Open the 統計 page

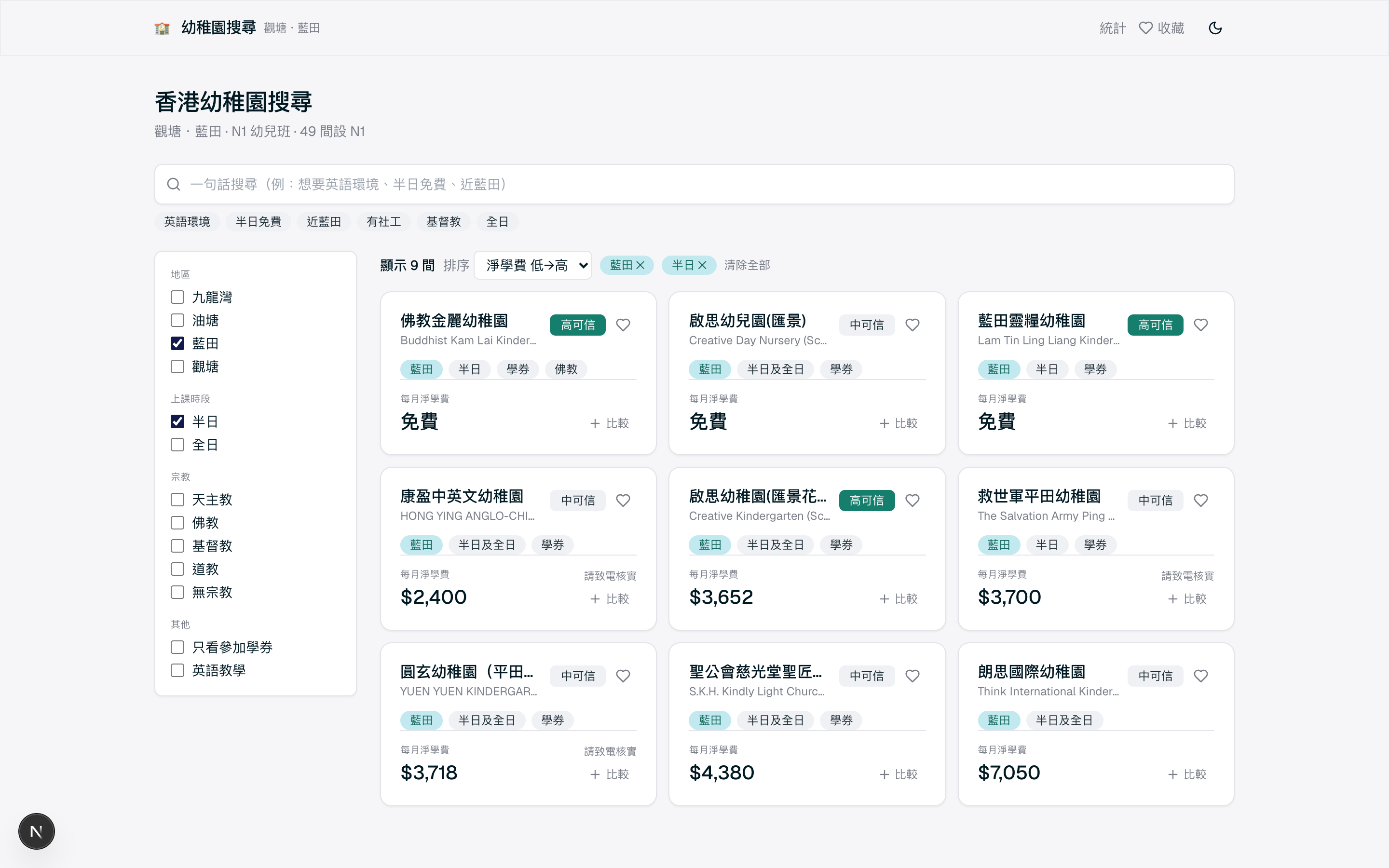(x=1112, y=28)
